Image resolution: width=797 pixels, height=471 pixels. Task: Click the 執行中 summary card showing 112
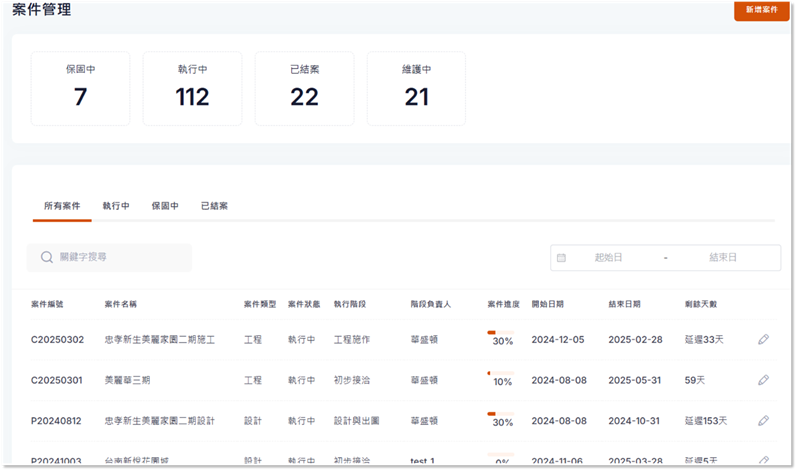pos(192,88)
